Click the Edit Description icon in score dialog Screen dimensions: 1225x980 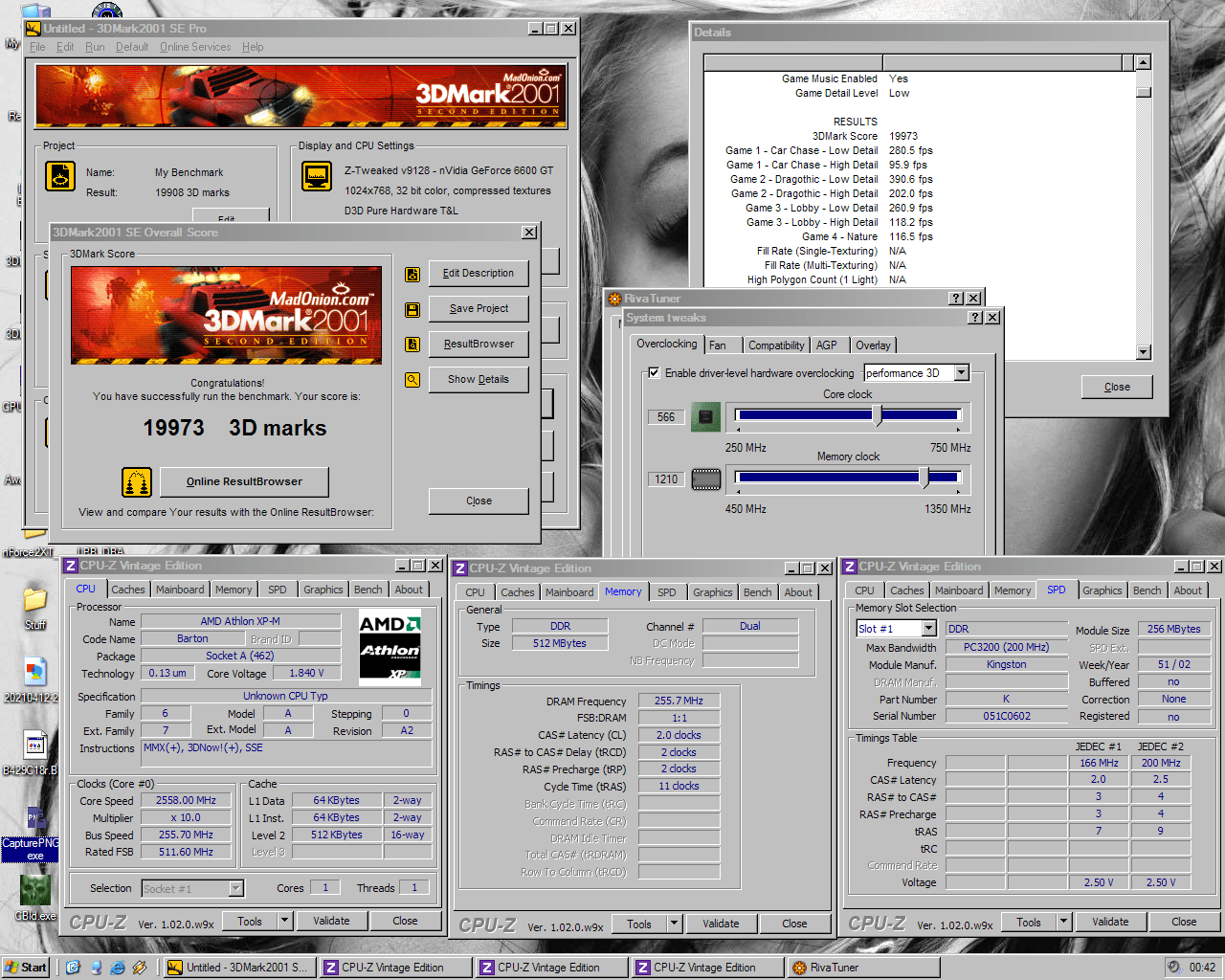click(412, 275)
